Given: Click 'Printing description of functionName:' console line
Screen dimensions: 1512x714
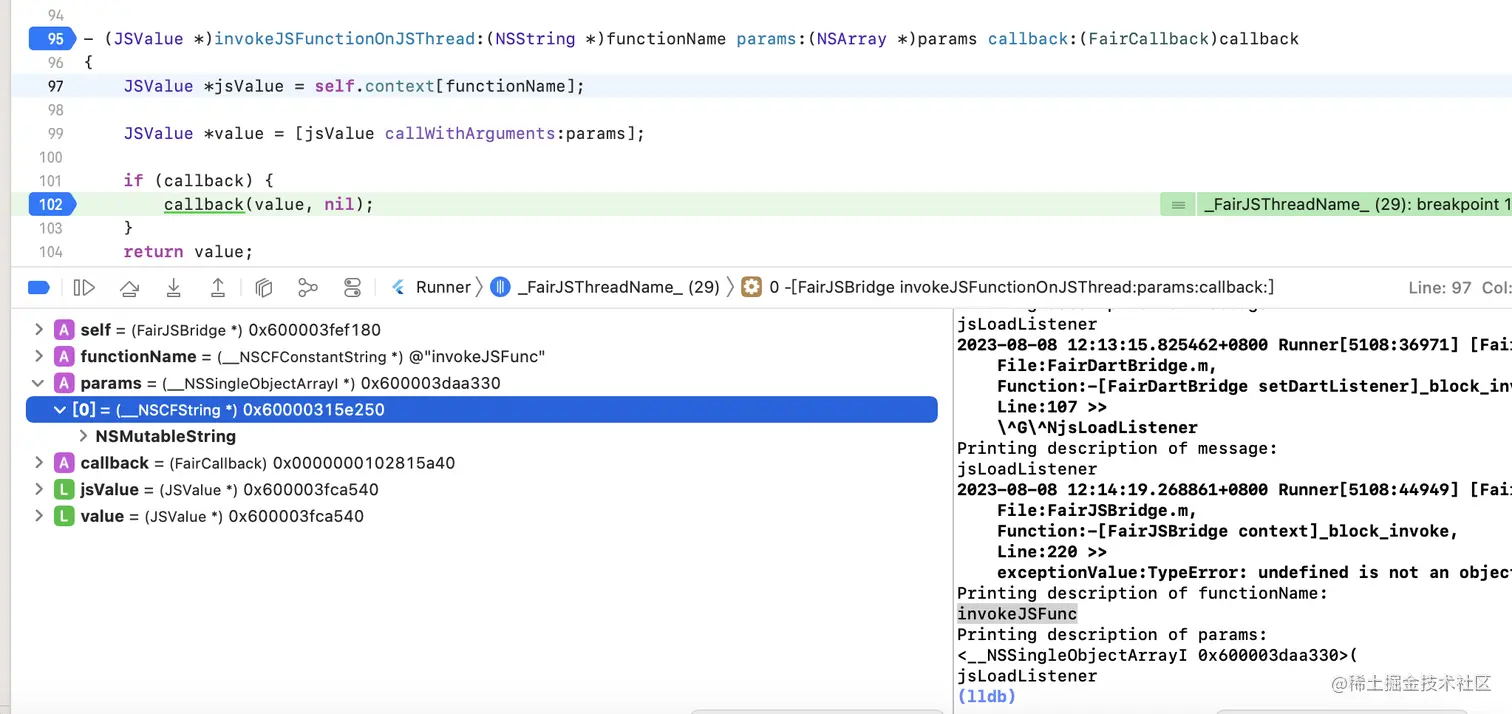Looking at the screenshot, I should pyautogui.click(x=1142, y=593).
